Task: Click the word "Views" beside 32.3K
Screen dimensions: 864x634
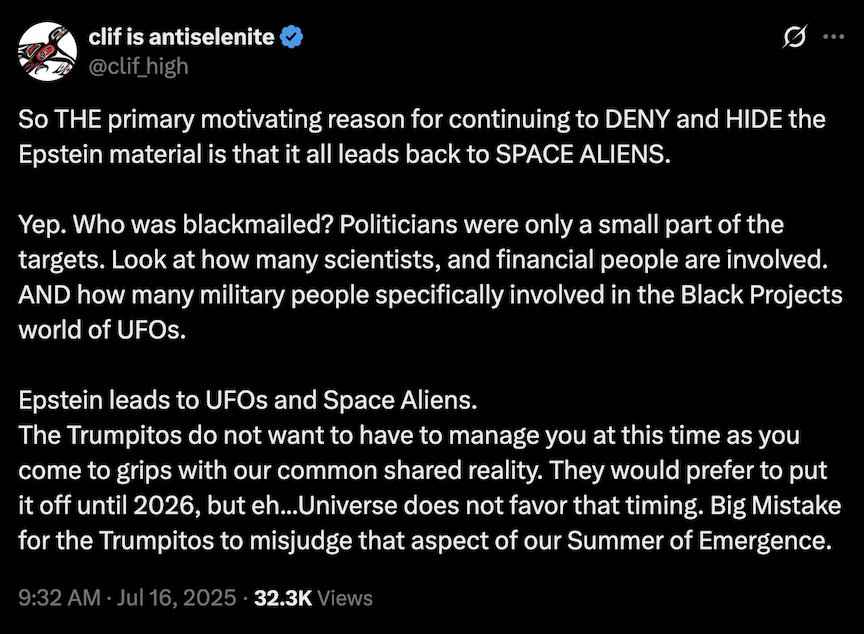Action: point(346,598)
